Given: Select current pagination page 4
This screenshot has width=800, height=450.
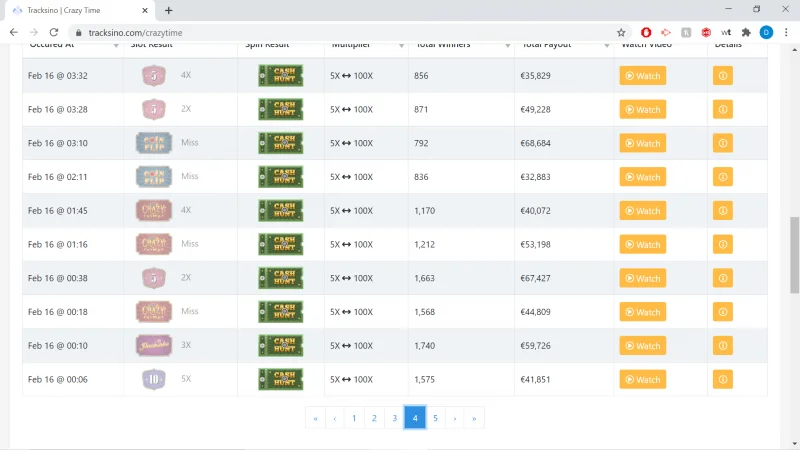Looking at the screenshot, I should coord(415,418).
